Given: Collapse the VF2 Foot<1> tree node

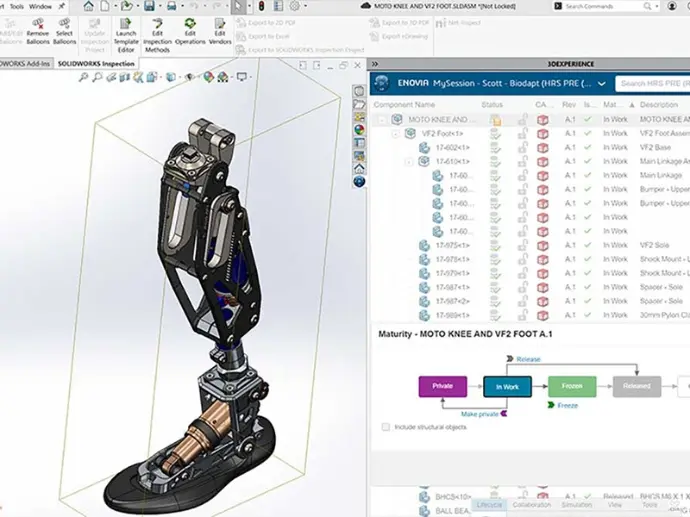Looking at the screenshot, I should coord(395,134).
